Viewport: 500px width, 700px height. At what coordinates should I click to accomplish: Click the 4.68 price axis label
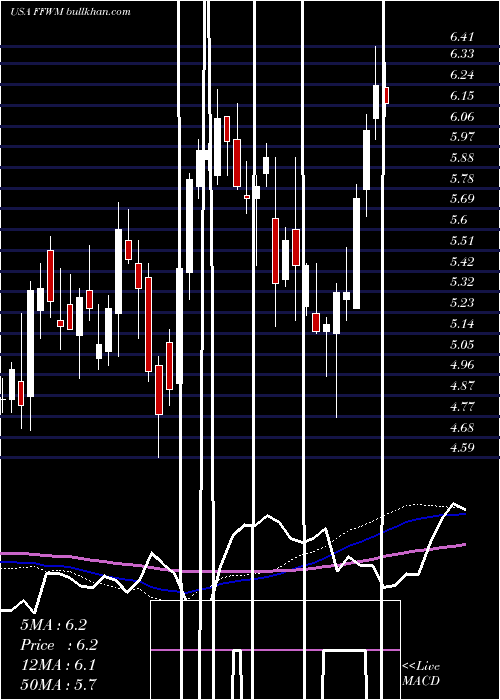(462, 428)
